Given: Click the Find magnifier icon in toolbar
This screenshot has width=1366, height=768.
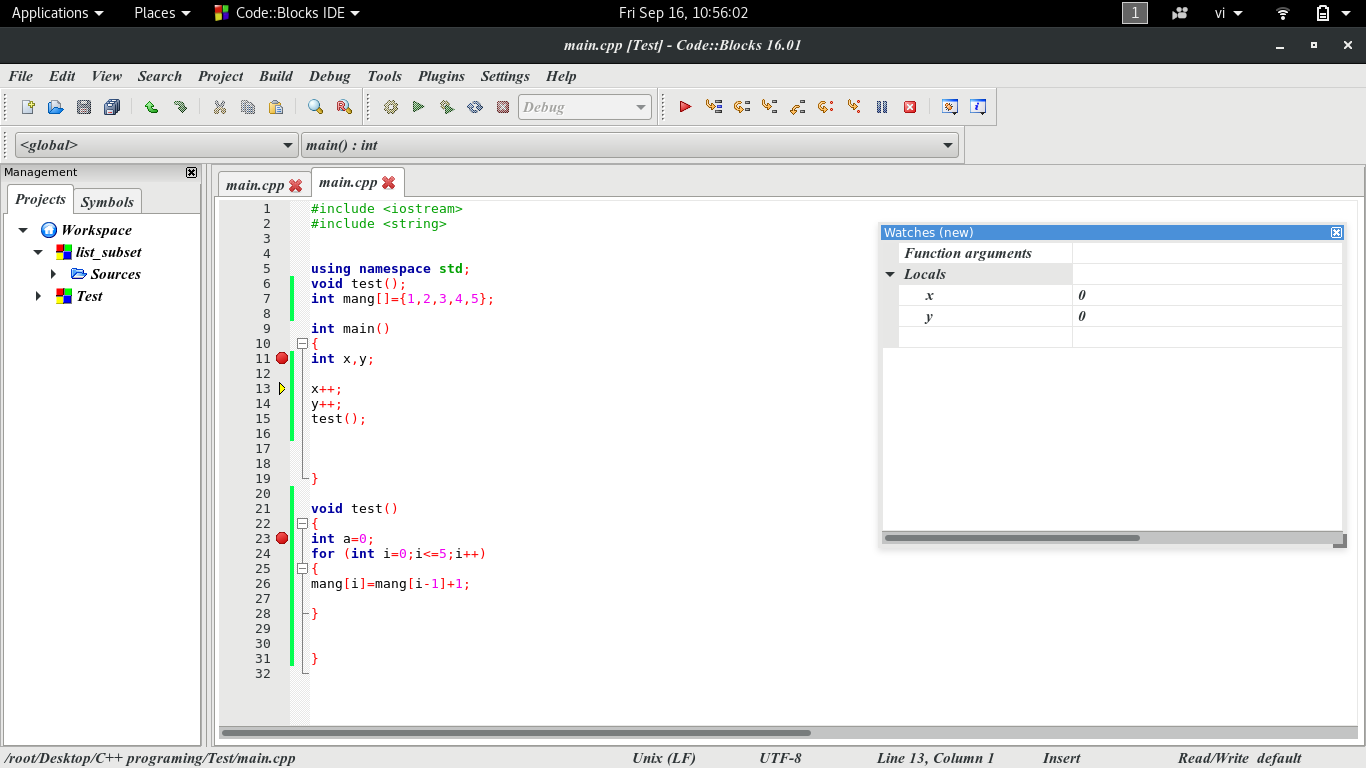Looking at the screenshot, I should (x=315, y=107).
